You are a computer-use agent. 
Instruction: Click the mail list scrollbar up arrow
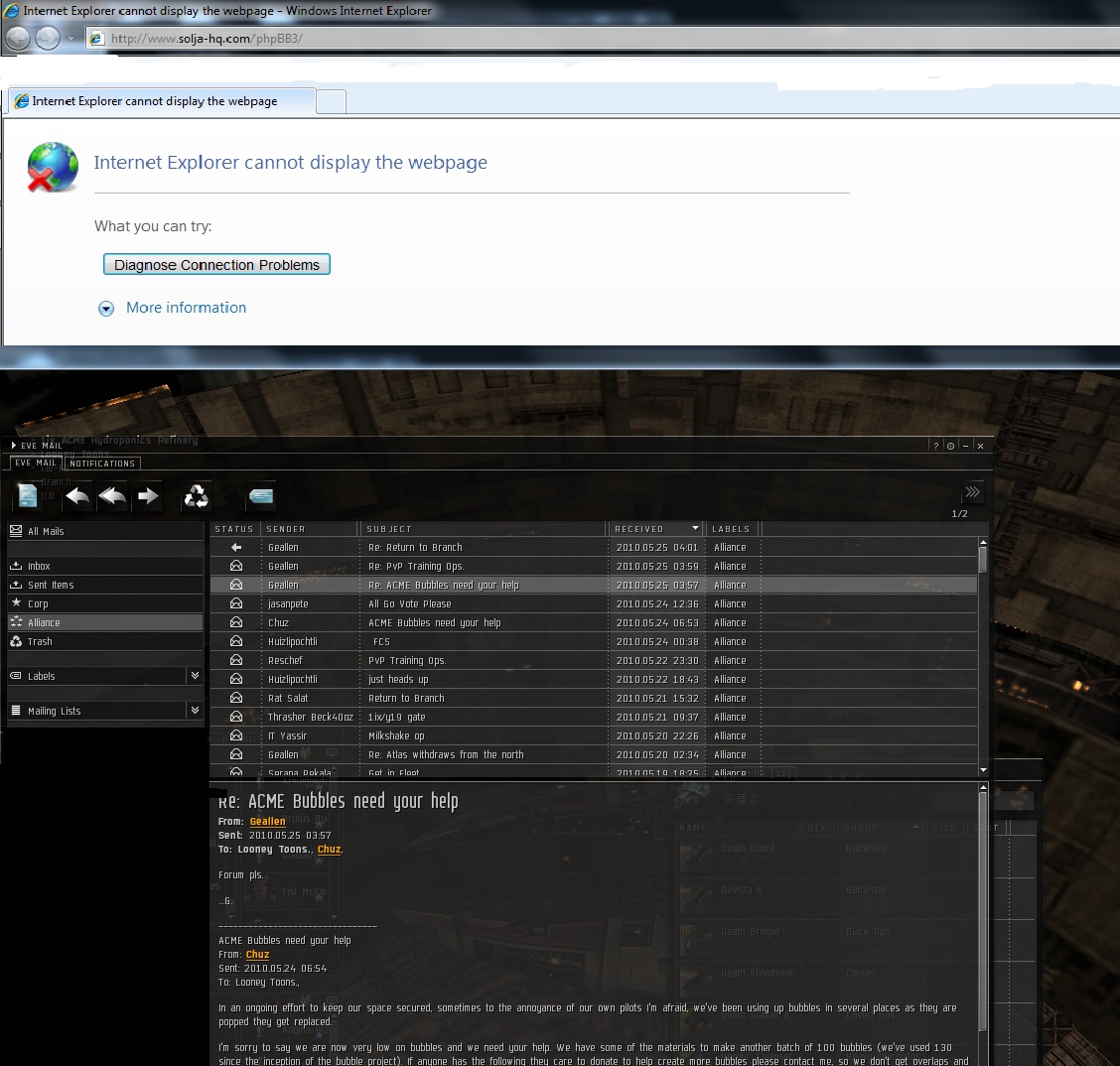click(x=983, y=542)
